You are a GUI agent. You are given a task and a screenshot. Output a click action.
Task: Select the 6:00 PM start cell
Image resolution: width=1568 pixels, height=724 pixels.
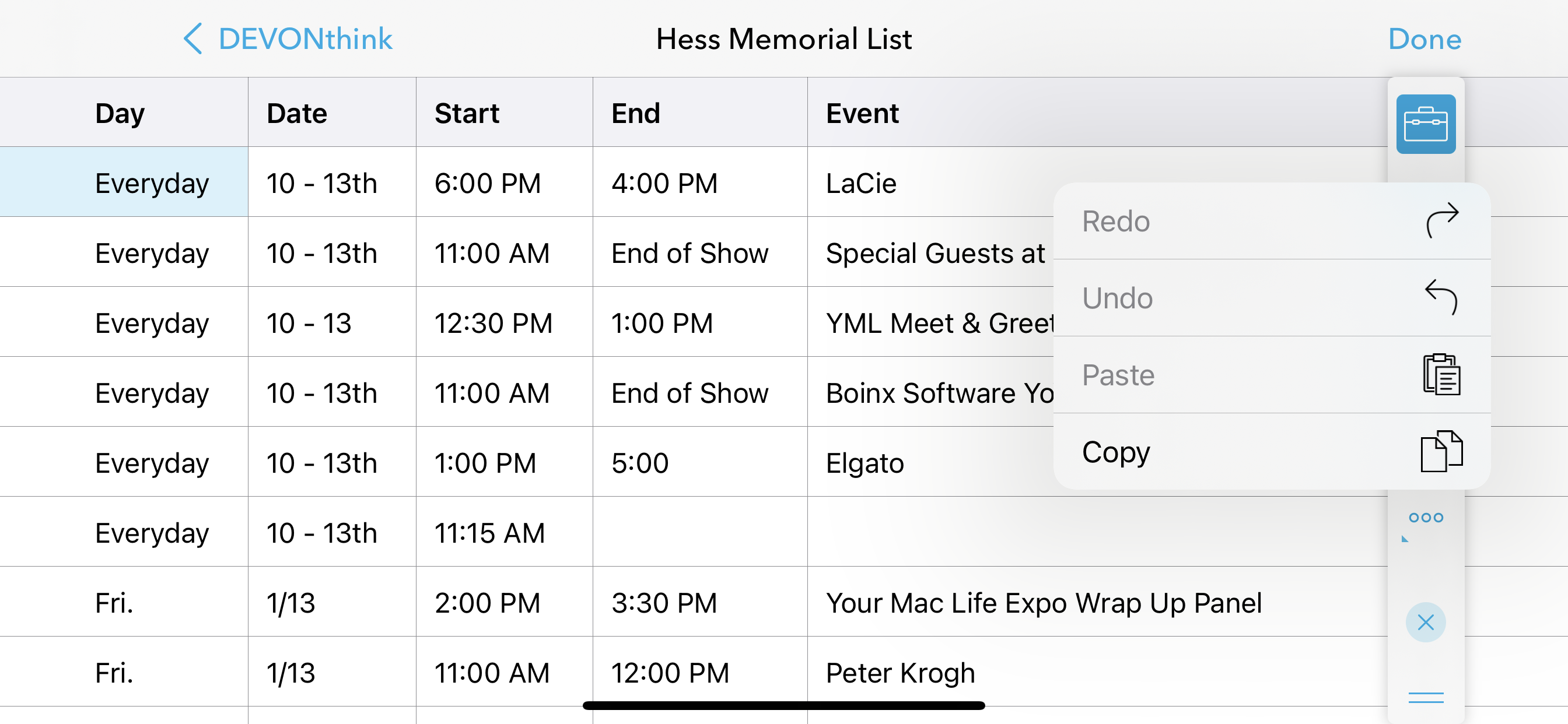505,182
